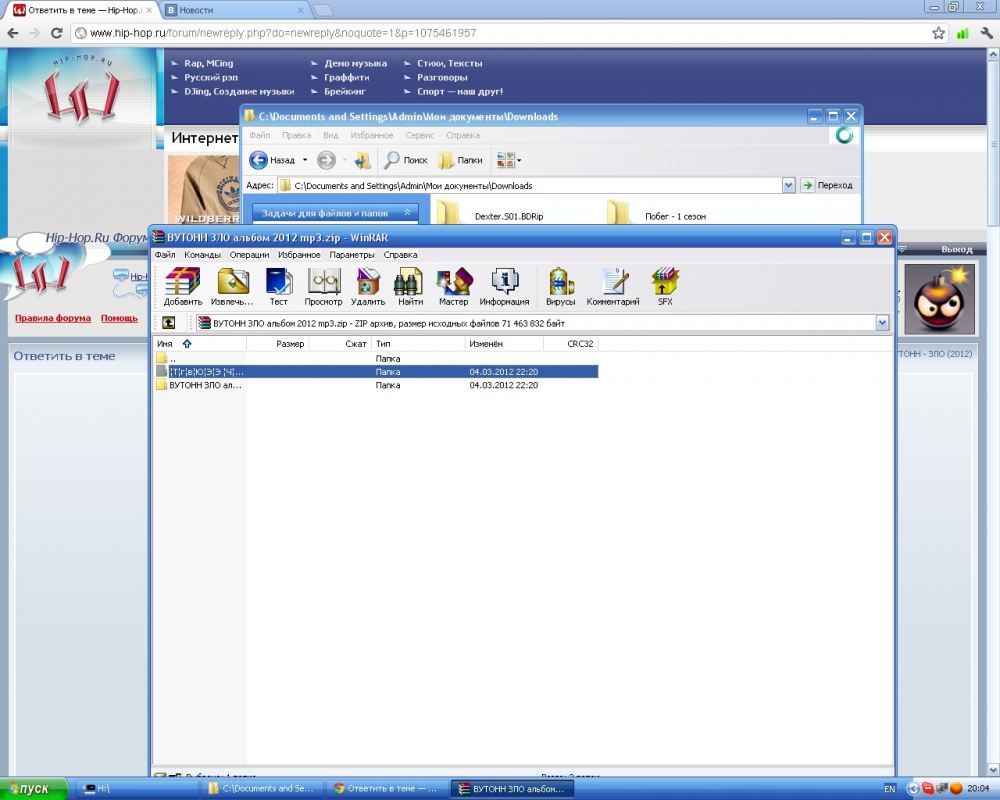Bookmark the page with the star icon
The height and width of the screenshot is (800, 1000).
pos(938,33)
